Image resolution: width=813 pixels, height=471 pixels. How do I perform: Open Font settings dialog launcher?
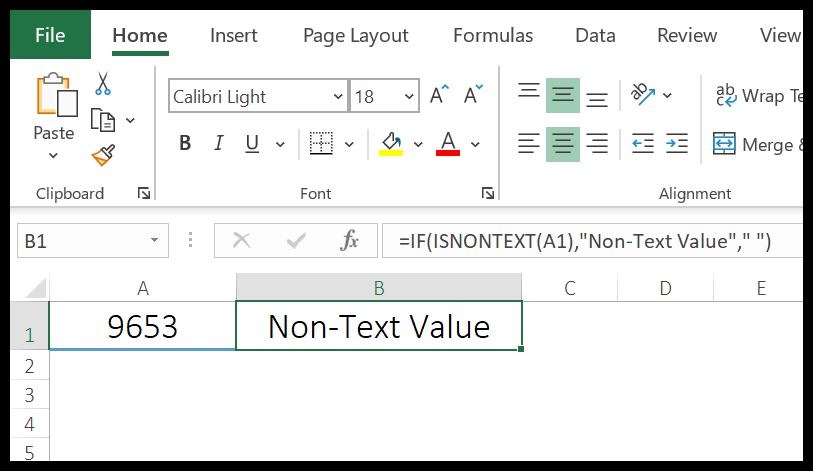pos(487,193)
